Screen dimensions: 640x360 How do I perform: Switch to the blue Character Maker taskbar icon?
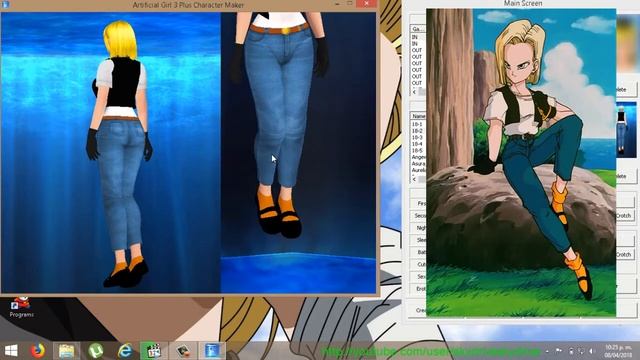coord(212,351)
